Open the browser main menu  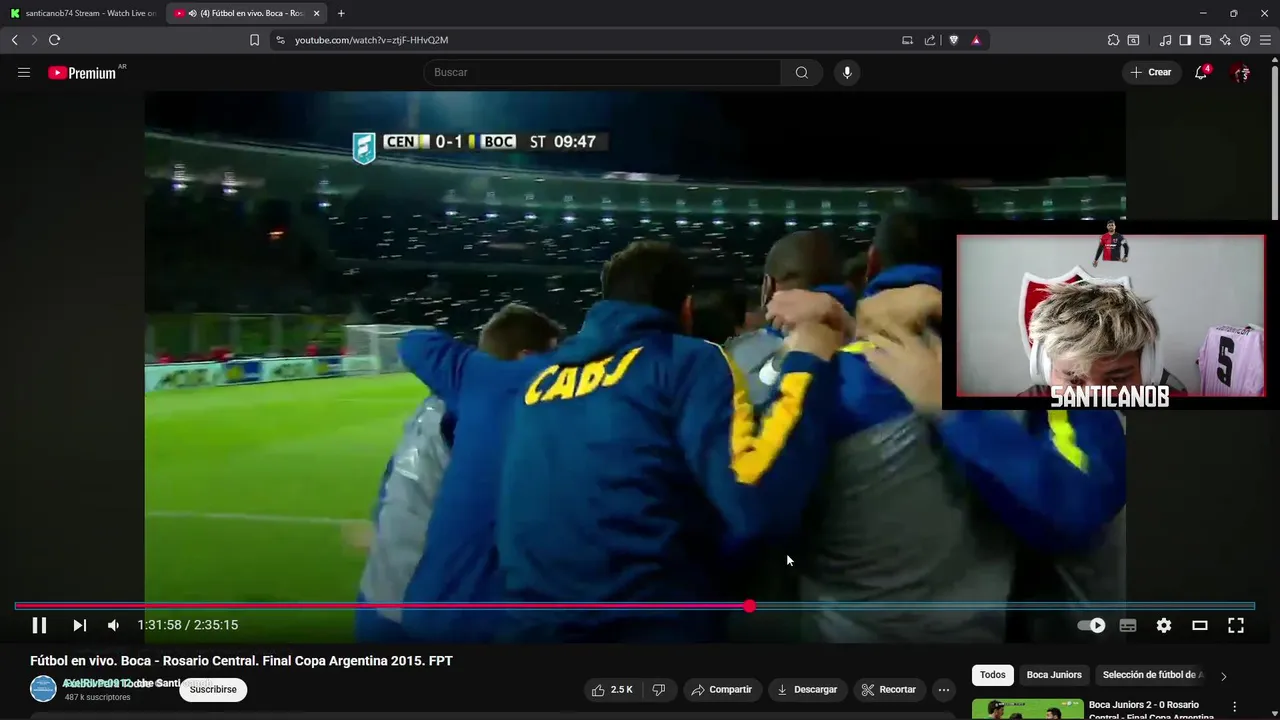[x=1265, y=40]
